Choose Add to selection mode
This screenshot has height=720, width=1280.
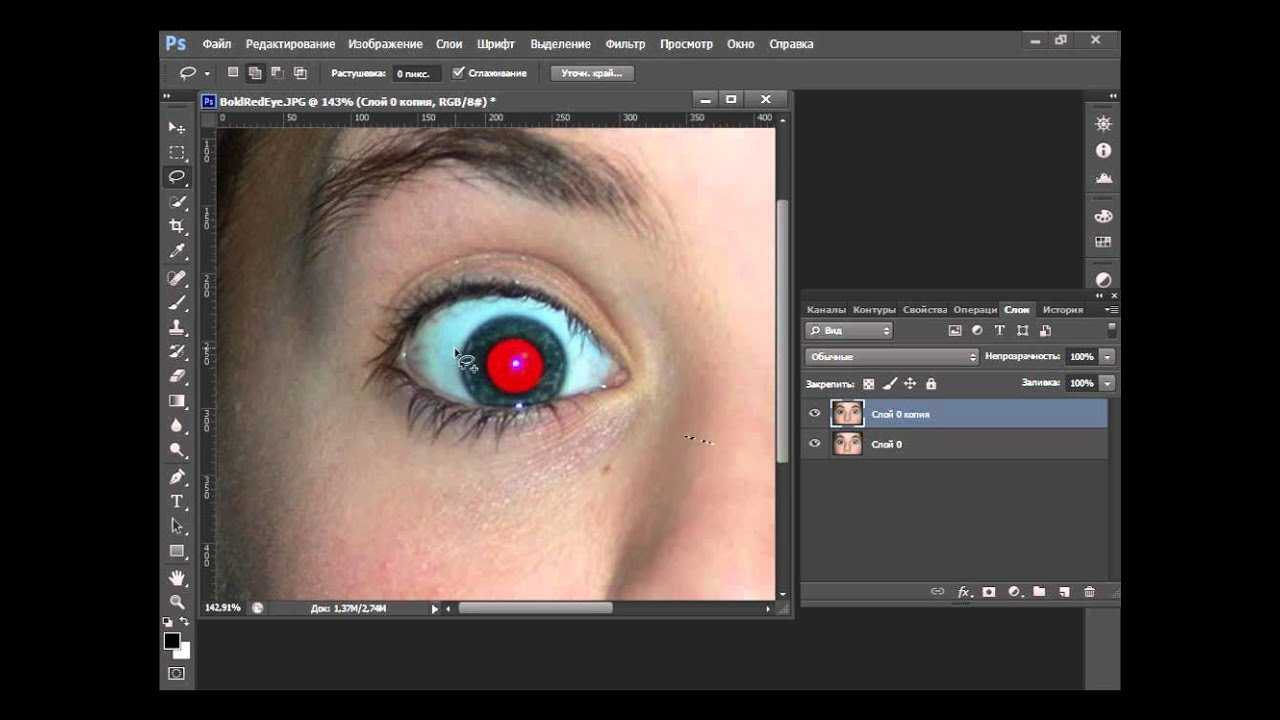pos(255,73)
